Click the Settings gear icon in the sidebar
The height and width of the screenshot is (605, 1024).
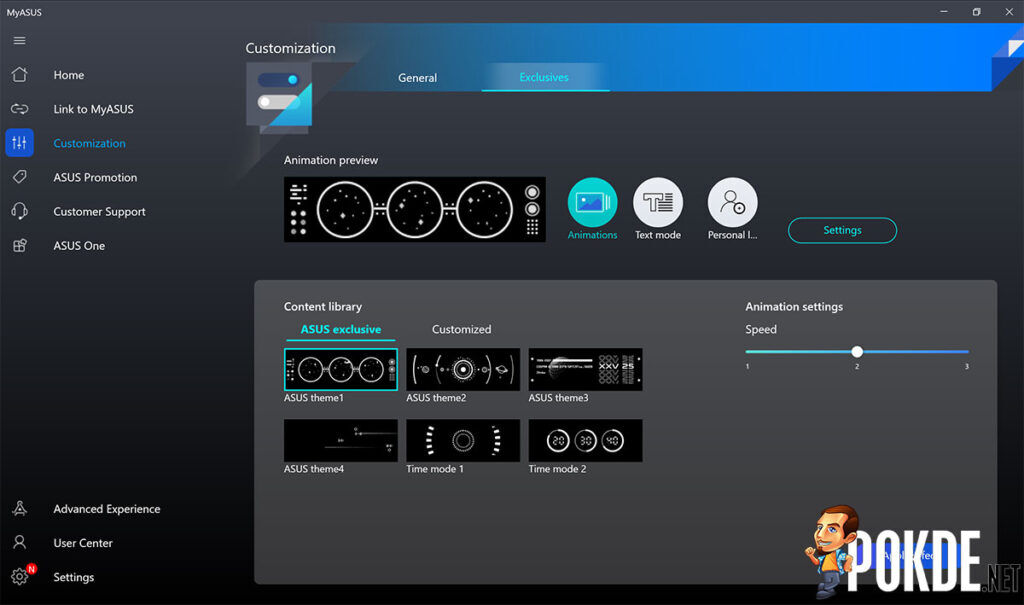tap(20, 576)
